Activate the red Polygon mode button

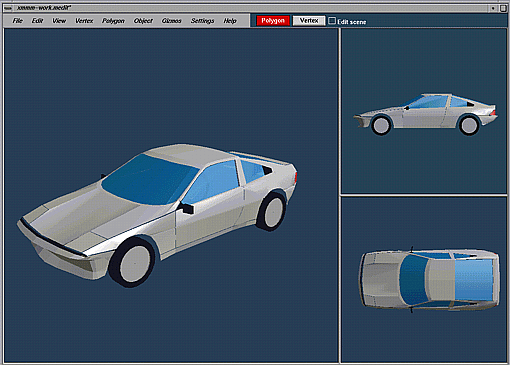pyautogui.click(x=273, y=21)
